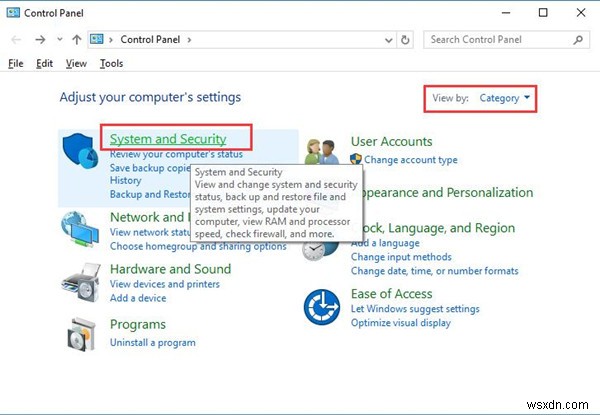Open the File menu
Screen dimensions: 600x415
pyautogui.click(x=15, y=63)
